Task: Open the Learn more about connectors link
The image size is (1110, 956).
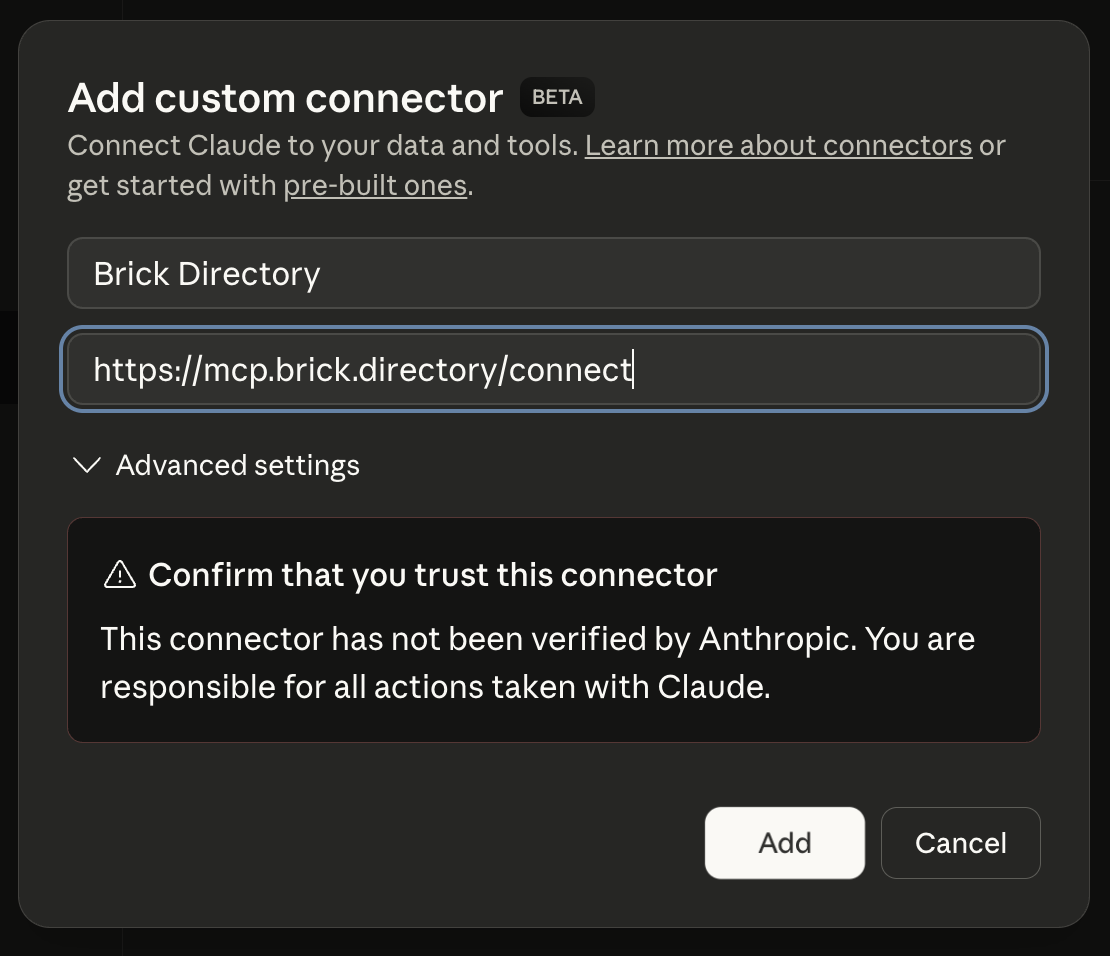Action: (780, 145)
